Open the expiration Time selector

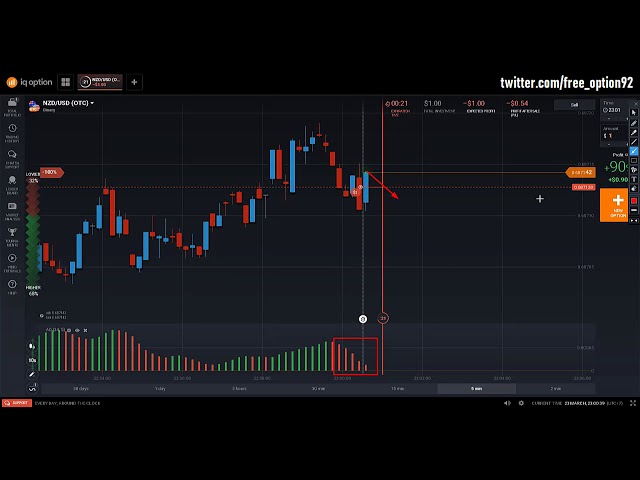click(x=613, y=110)
